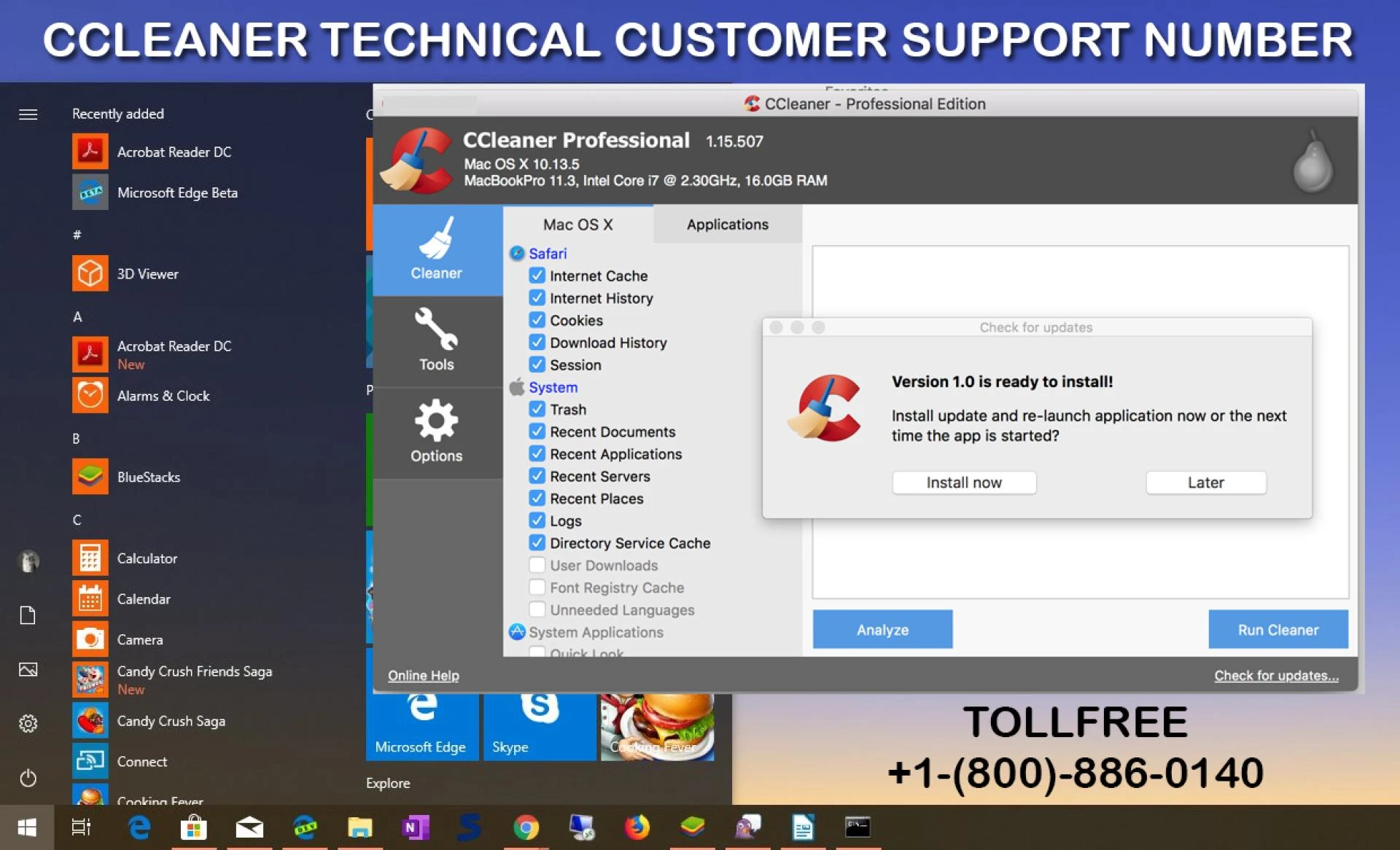Open Firefox from the taskbar
This screenshot has width=1400, height=850.
click(637, 827)
